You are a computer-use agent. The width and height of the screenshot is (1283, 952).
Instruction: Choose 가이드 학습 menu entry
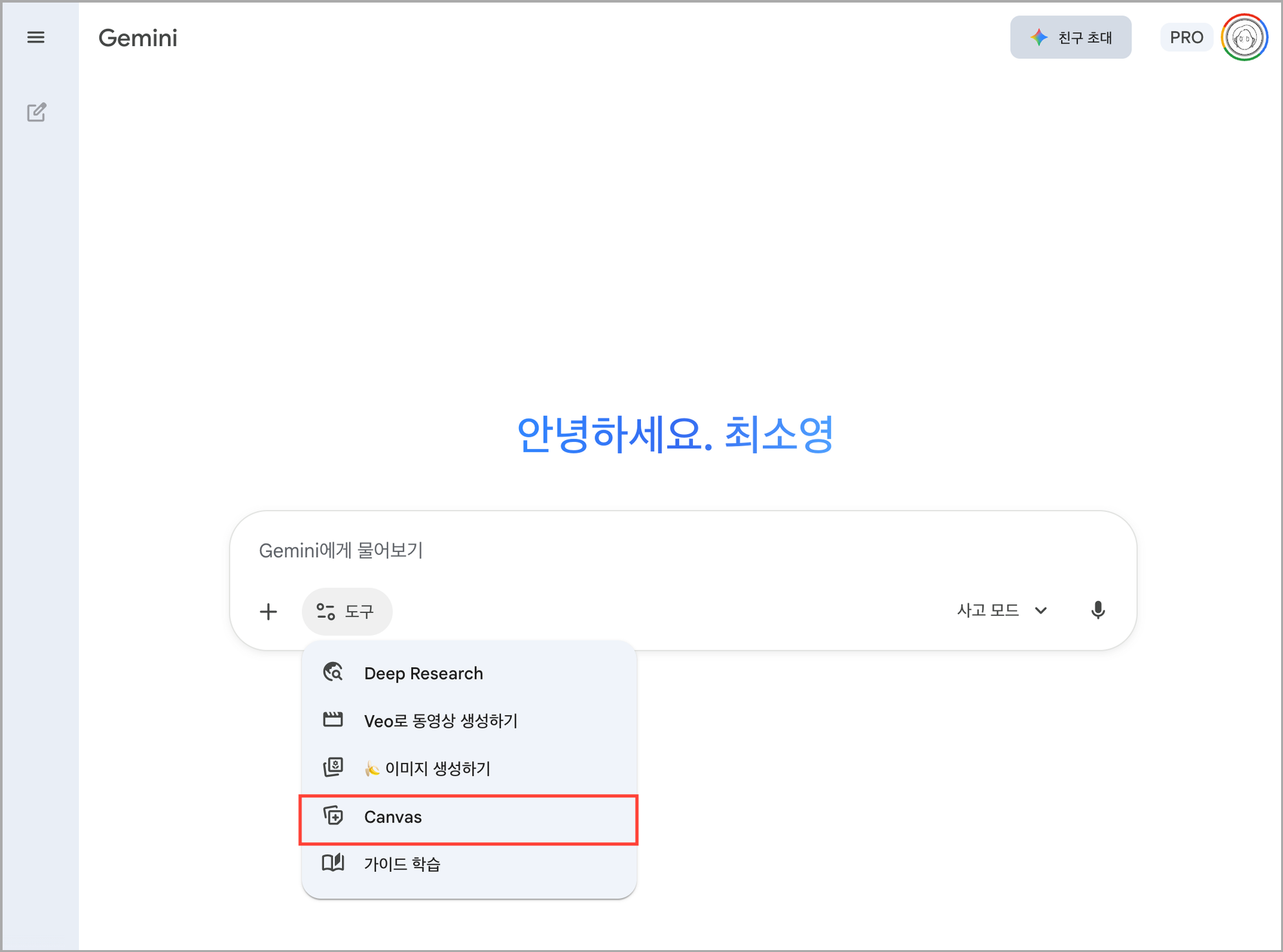402,864
